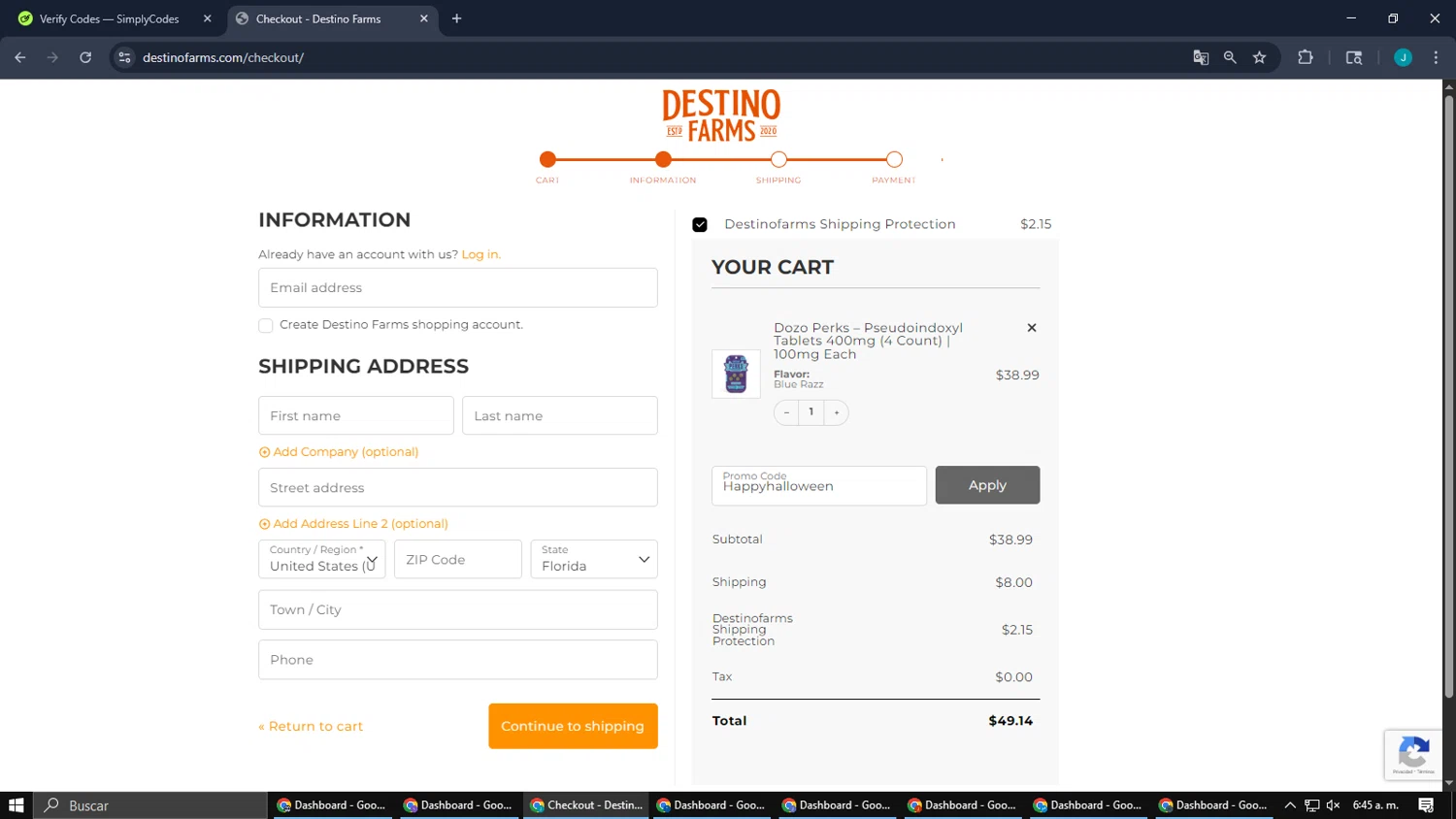Click the Log in link
This screenshot has width=1456, height=819.
[x=480, y=254]
